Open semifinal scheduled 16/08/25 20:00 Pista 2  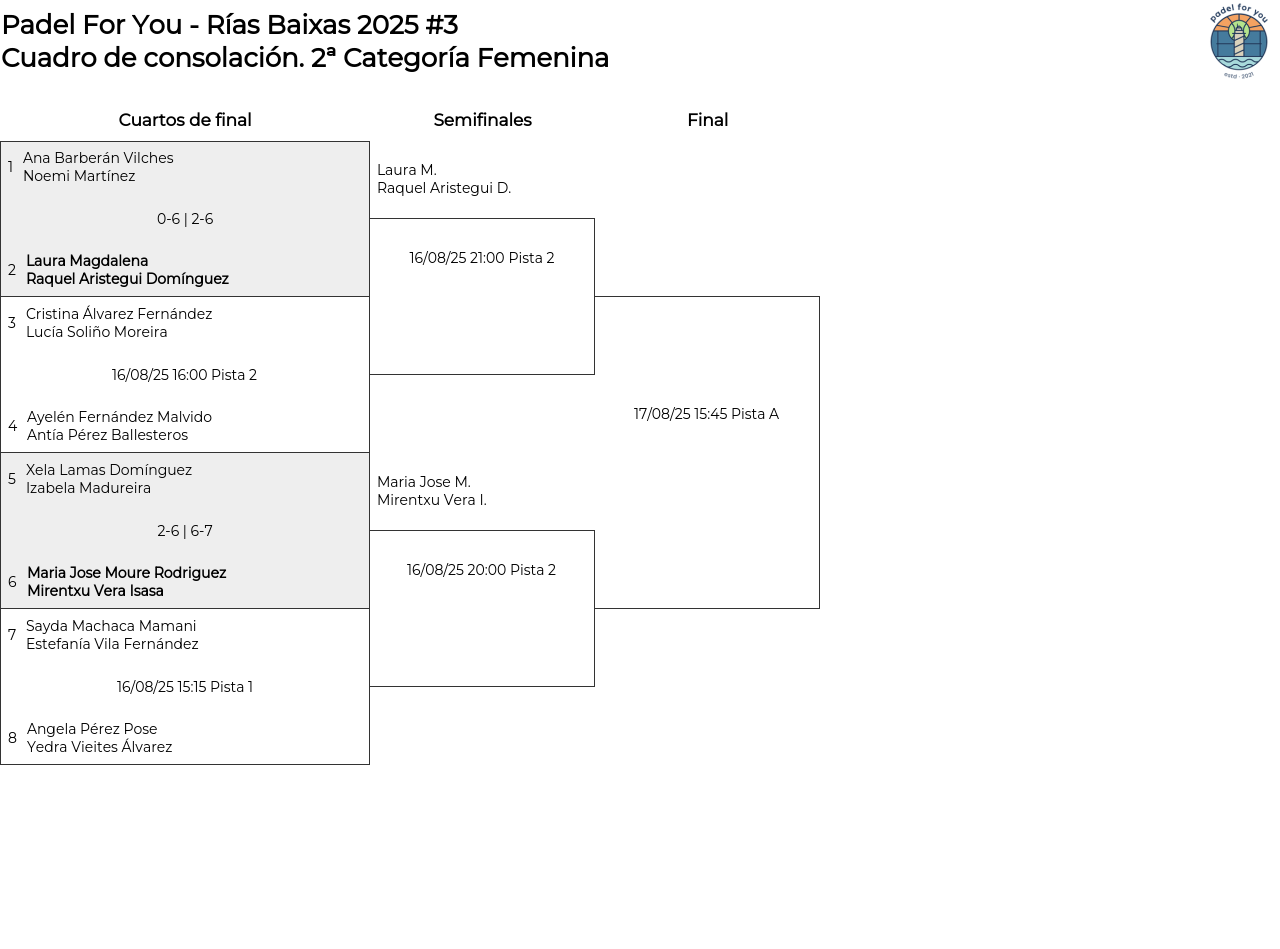(x=482, y=570)
